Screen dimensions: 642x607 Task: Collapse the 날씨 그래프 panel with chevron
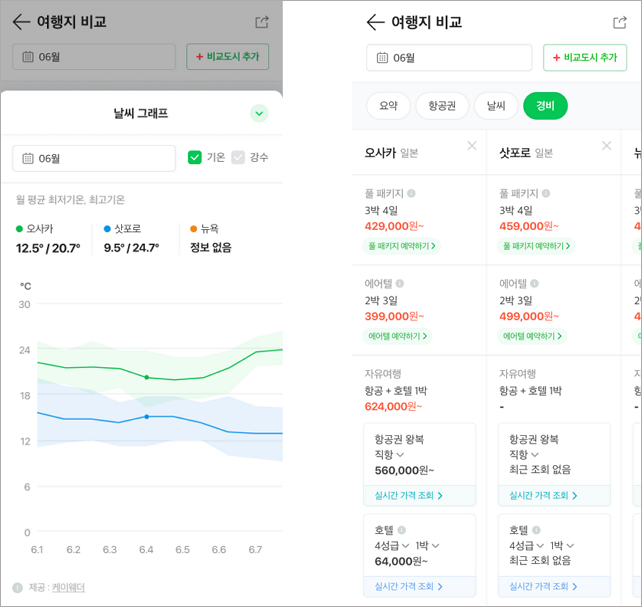click(x=259, y=113)
